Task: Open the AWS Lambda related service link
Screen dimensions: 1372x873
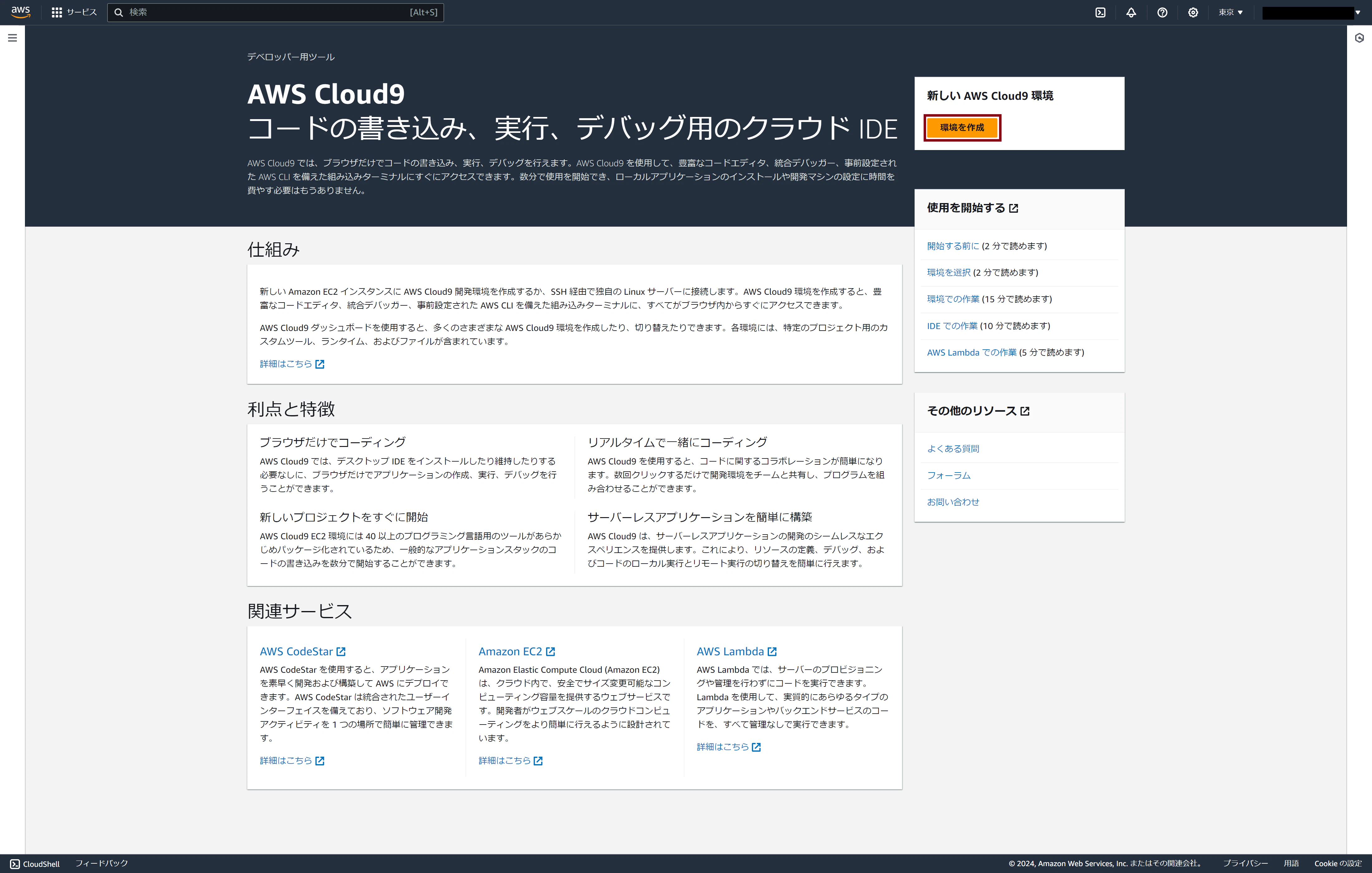Action: (737, 651)
